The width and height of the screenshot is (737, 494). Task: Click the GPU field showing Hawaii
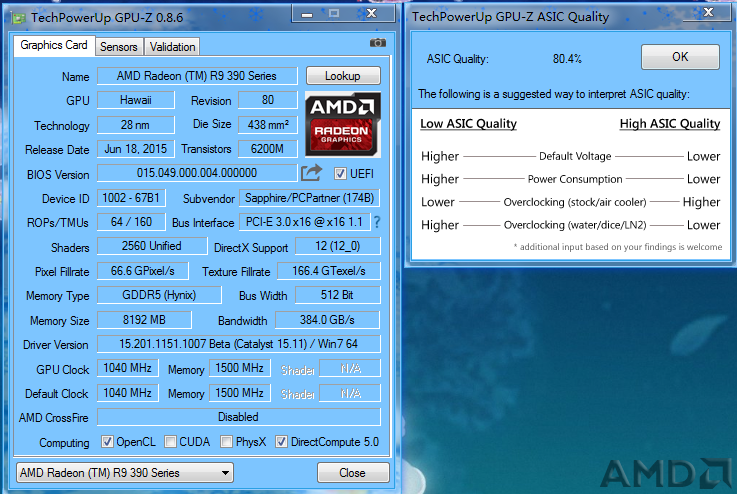pyautogui.click(x=135, y=100)
